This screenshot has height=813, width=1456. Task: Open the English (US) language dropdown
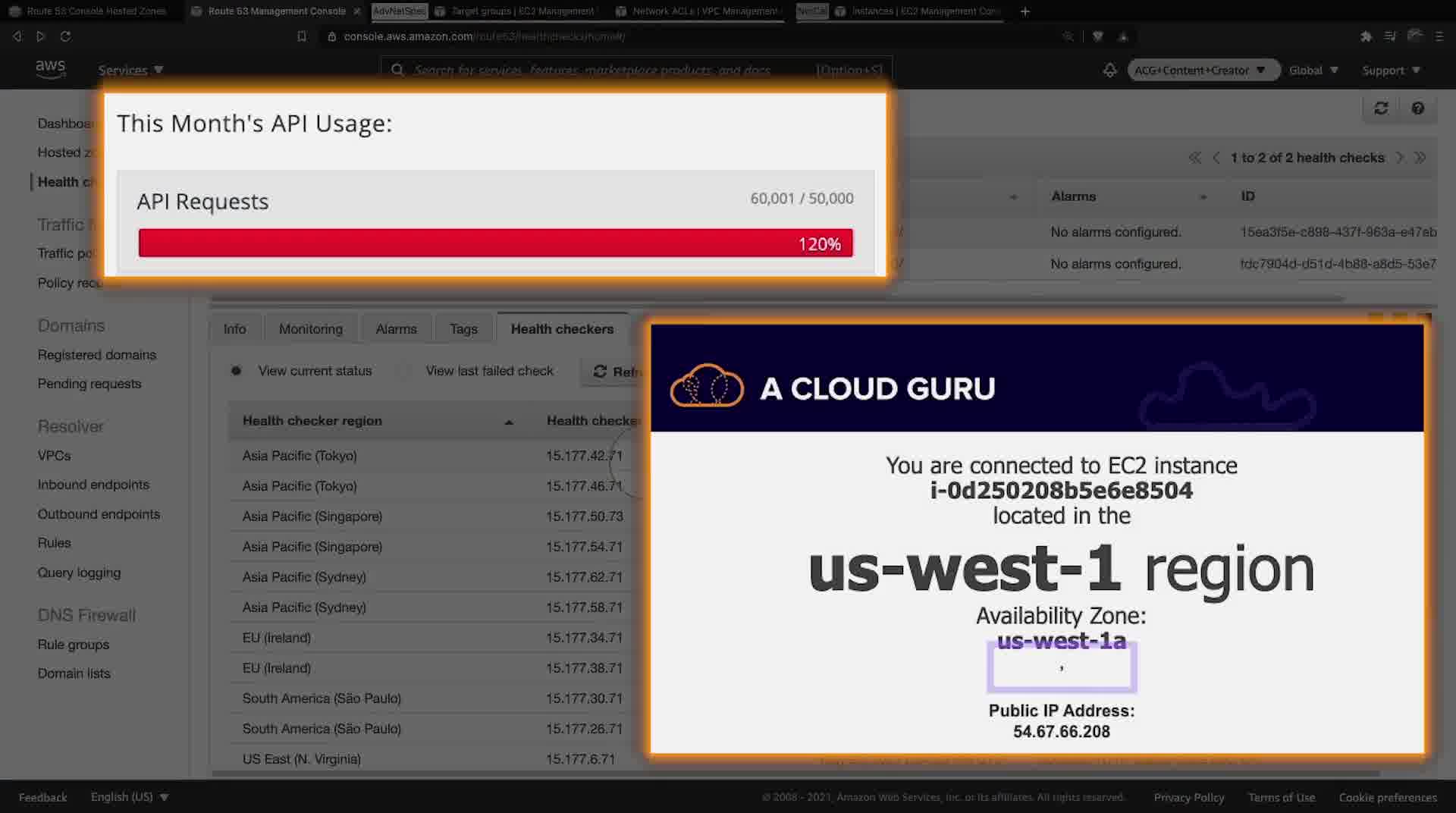[130, 797]
